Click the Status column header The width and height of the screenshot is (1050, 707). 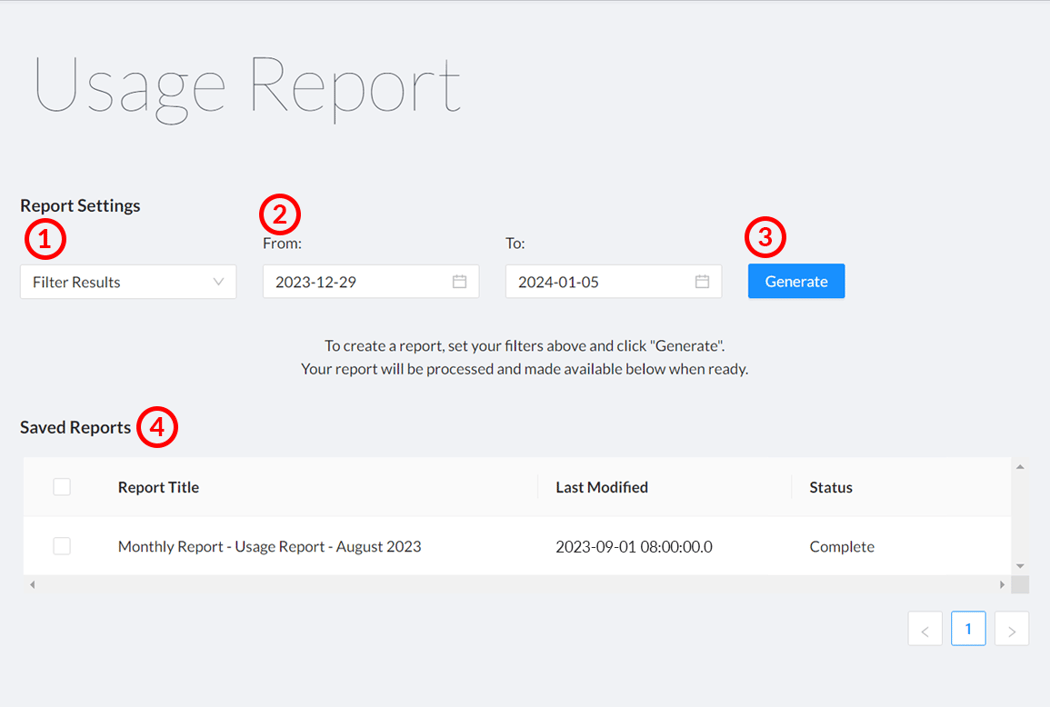coord(831,487)
